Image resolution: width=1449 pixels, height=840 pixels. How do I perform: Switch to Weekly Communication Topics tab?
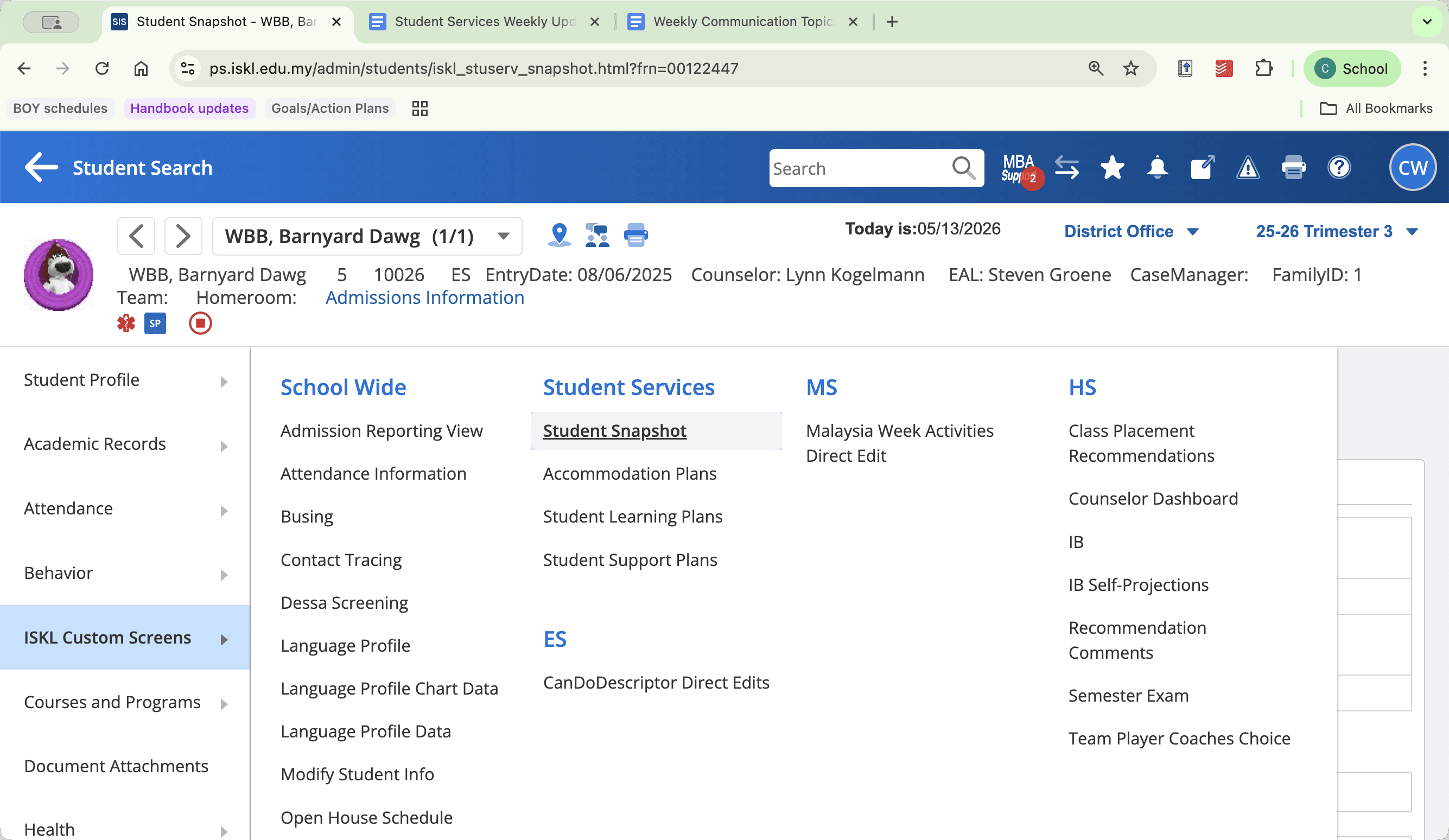click(x=743, y=22)
